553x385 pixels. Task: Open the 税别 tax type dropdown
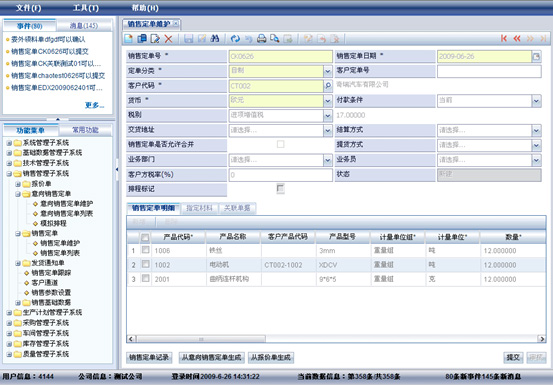[x=328, y=115]
